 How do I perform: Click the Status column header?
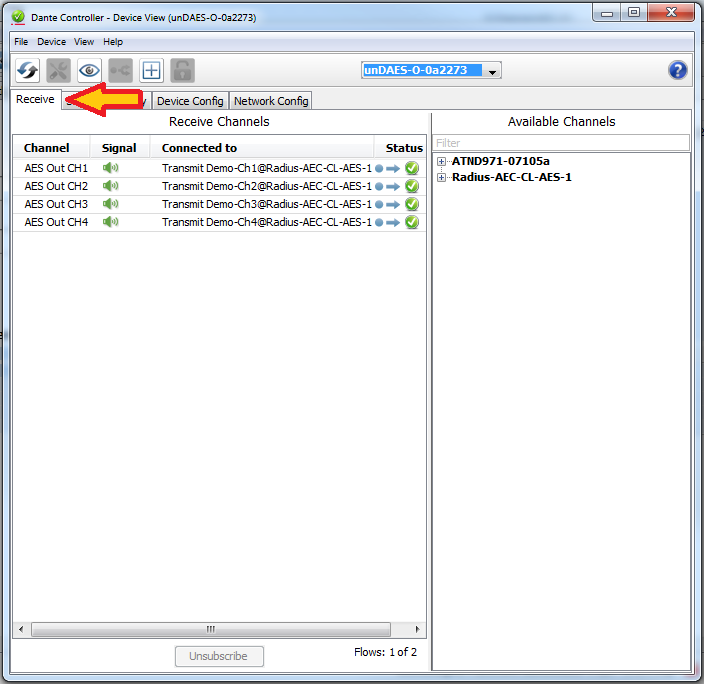tap(400, 148)
